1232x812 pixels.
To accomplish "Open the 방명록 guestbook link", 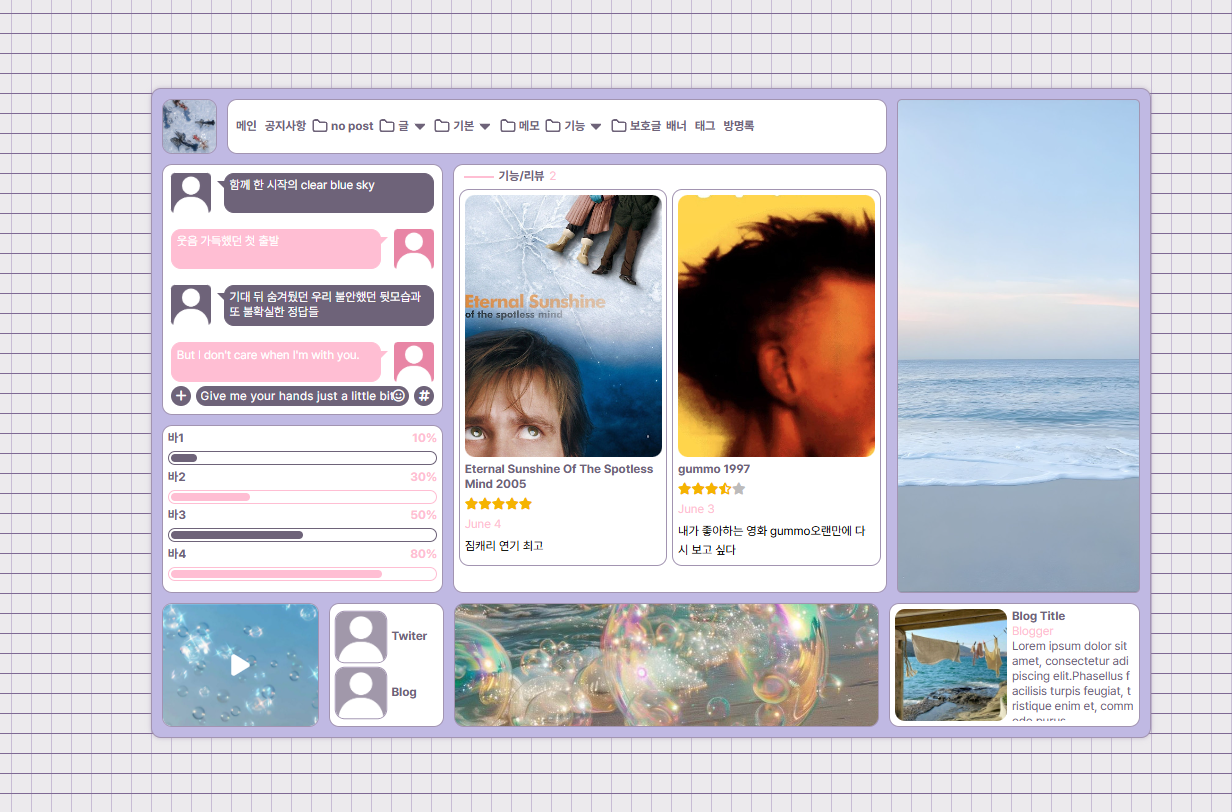I will click(739, 126).
